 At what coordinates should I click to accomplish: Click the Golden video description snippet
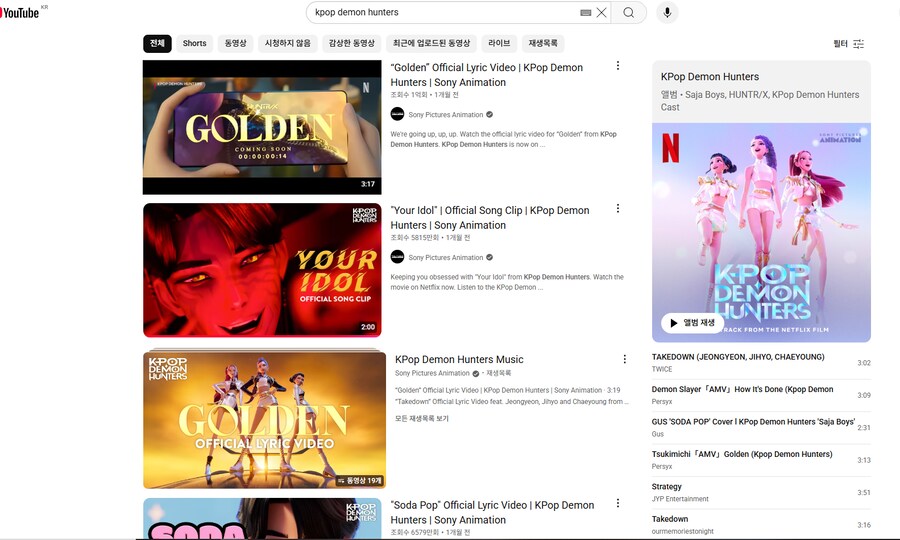click(x=503, y=139)
